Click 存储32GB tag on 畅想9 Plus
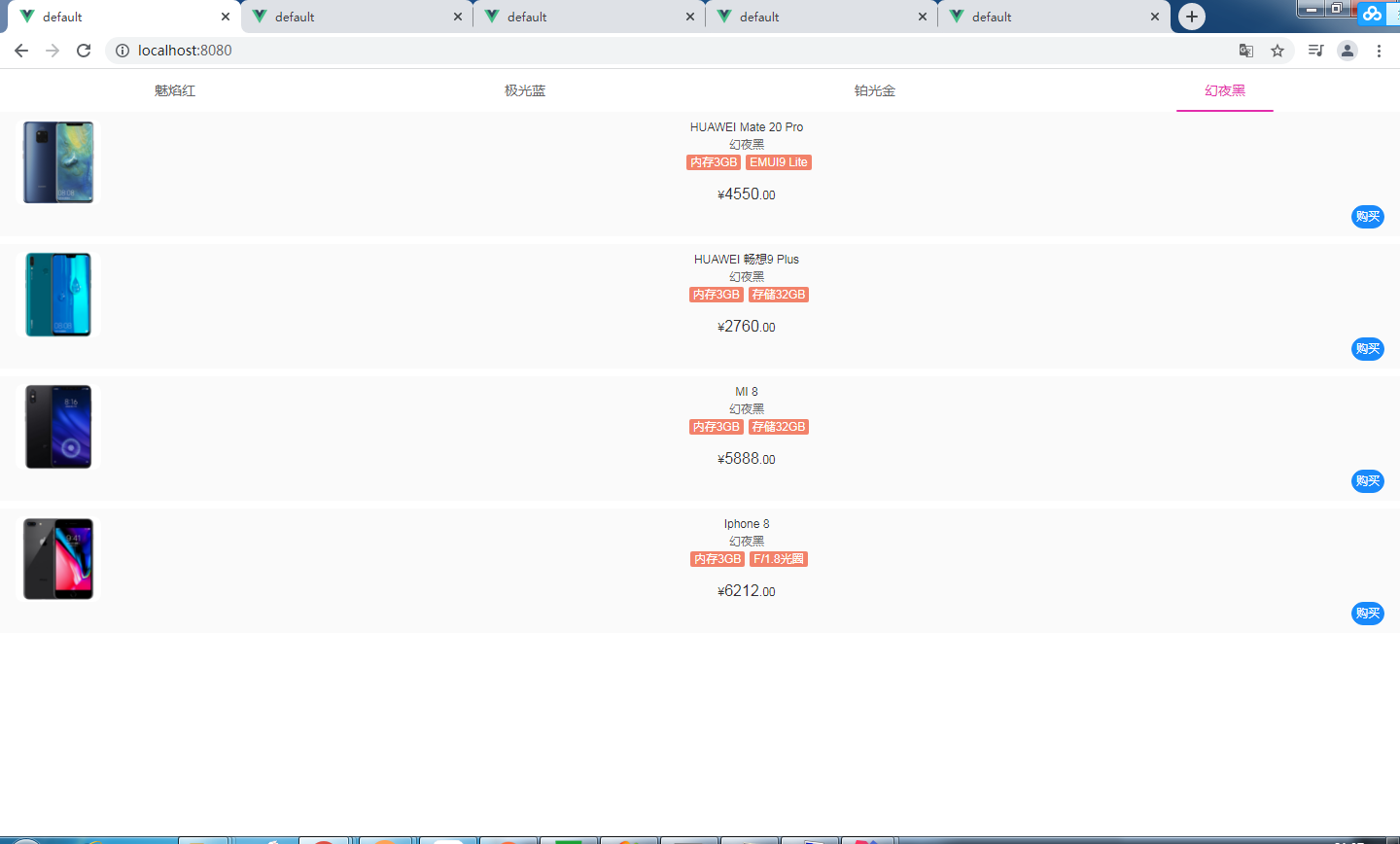 tap(779, 295)
